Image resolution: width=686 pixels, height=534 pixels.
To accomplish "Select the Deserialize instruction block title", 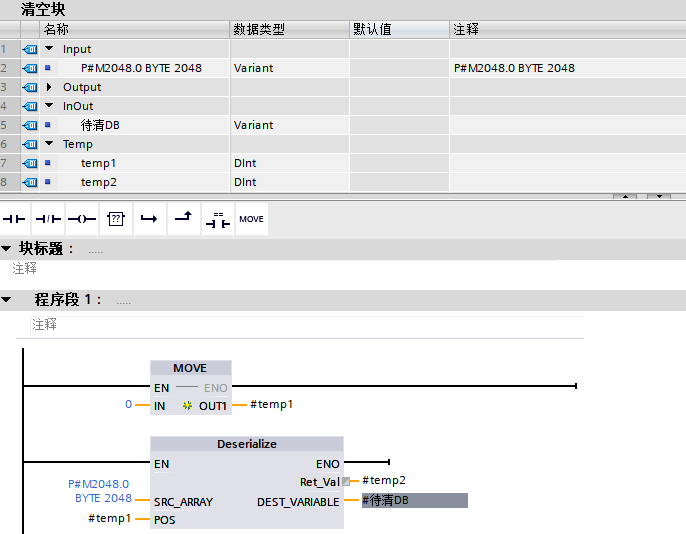I will tap(246, 444).
